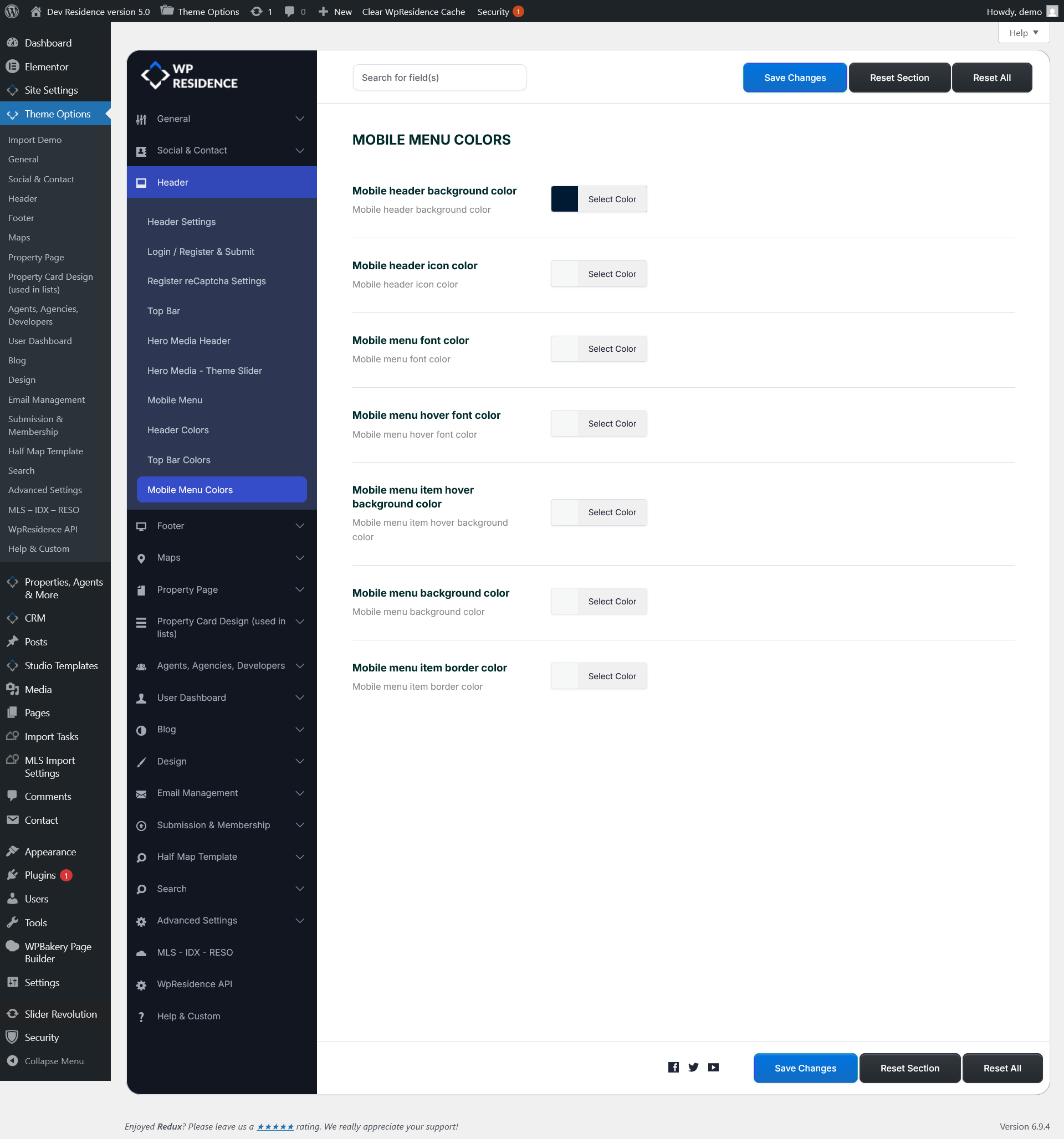Expand the Advanced Settings section chevron

point(299,920)
